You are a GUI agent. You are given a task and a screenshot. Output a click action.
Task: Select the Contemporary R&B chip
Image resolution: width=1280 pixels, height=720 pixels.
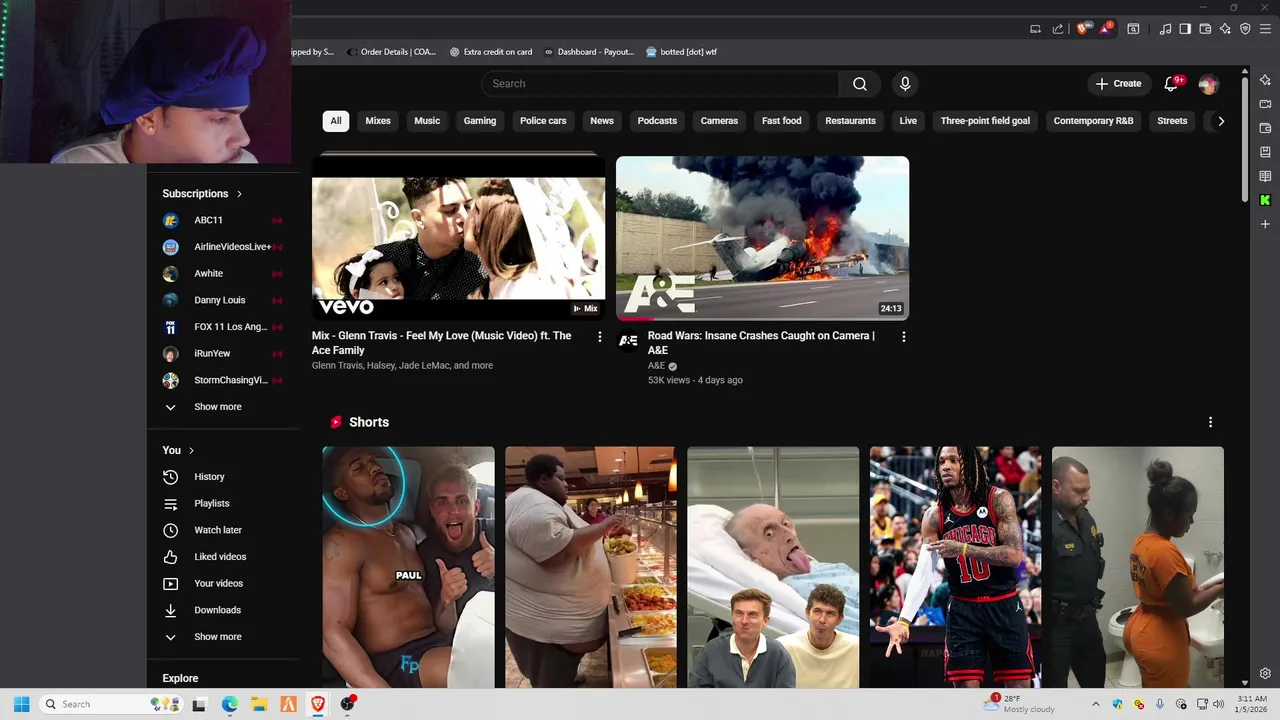1093,121
